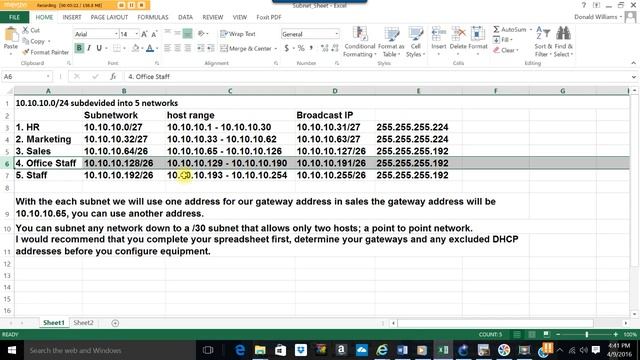Open Cell Styles gallery

[416, 42]
